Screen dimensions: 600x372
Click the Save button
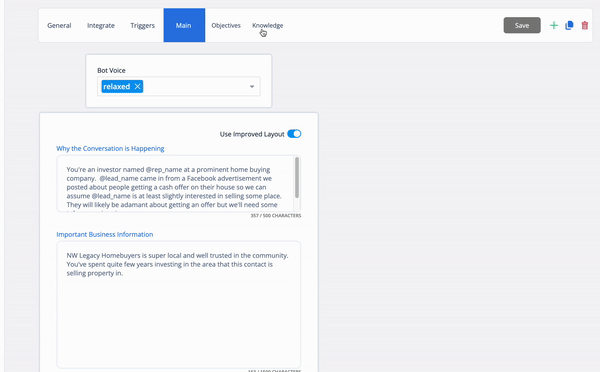click(x=522, y=25)
